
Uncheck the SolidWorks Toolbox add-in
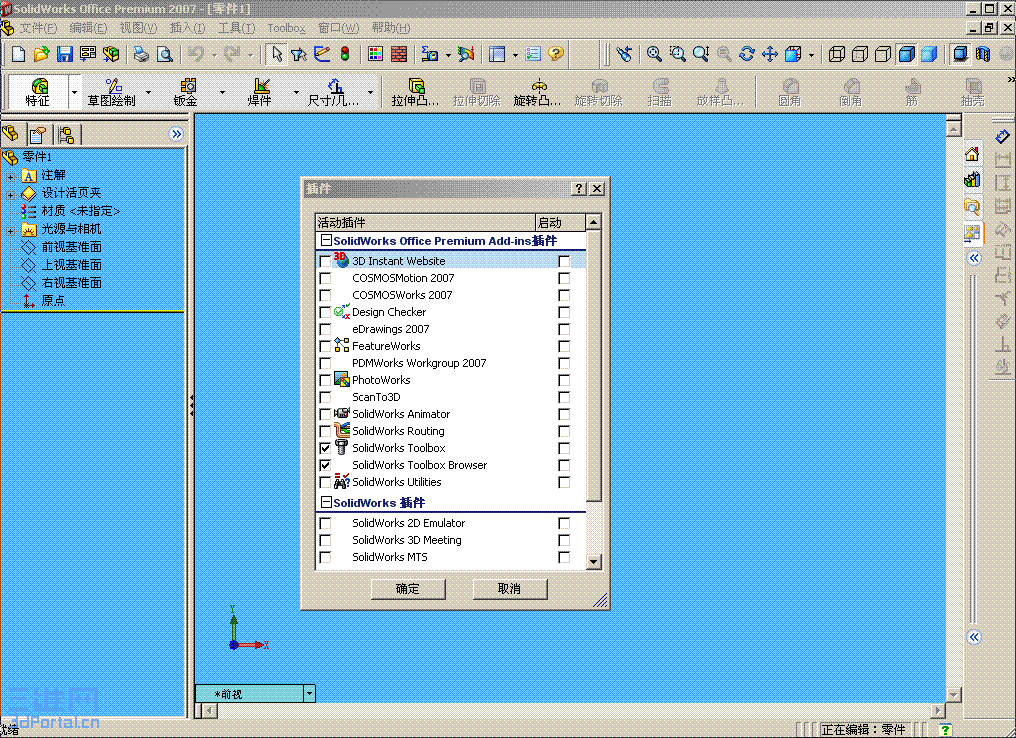pyautogui.click(x=324, y=447)
